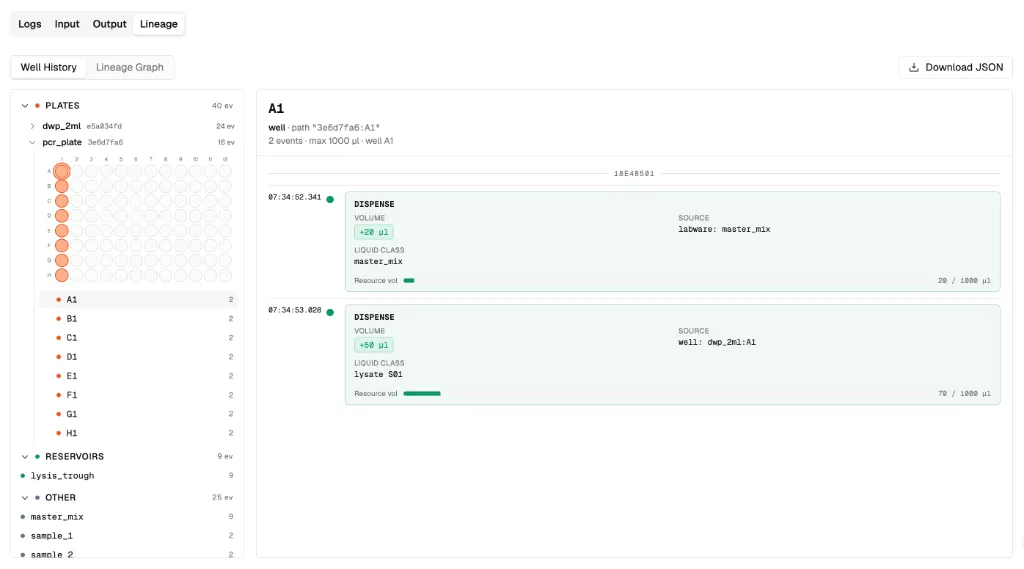Collapse the RESERVOIRS section

coord(25,457)
